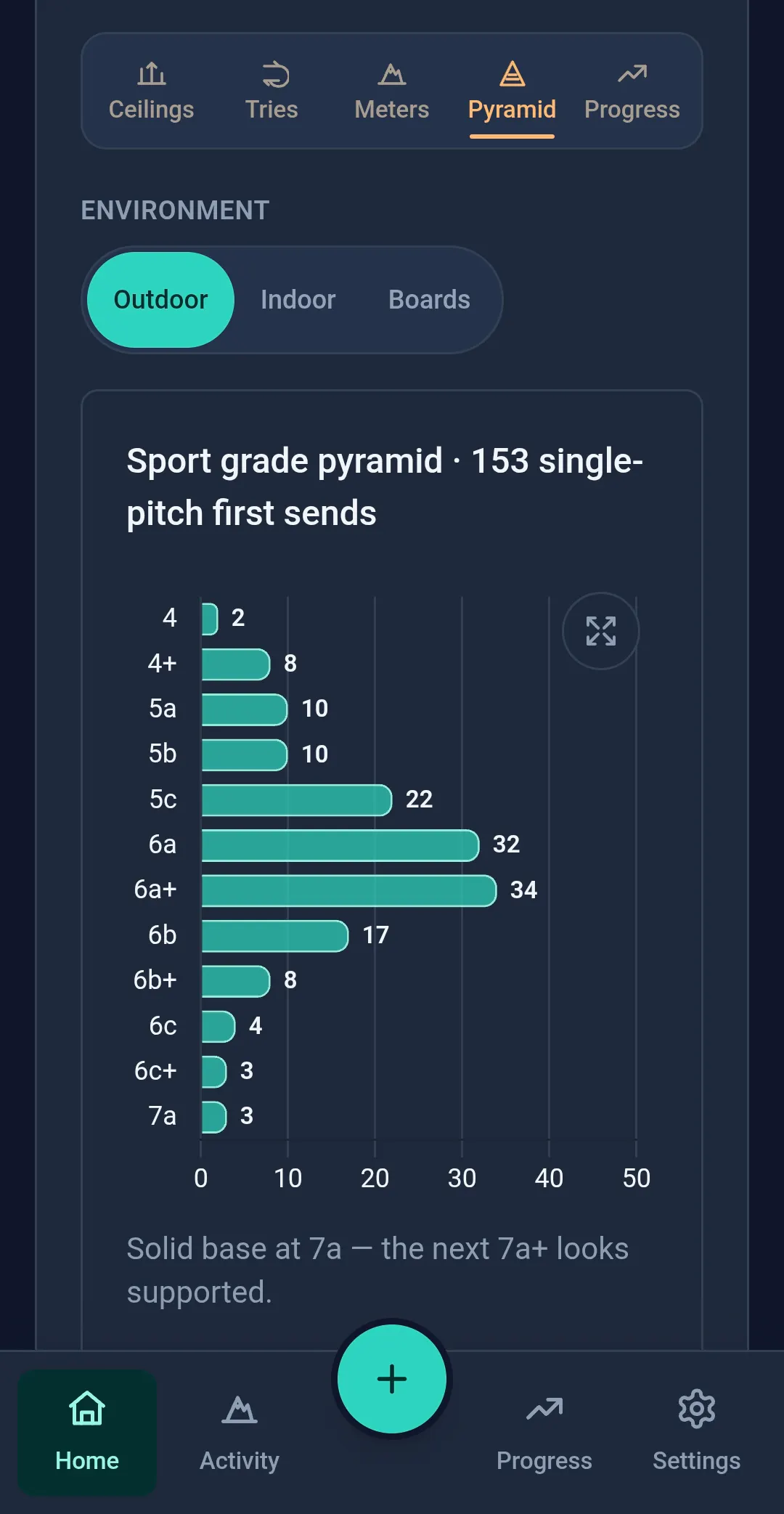This screenshot has height=1514, width=784.
Task: Select Outdoor environment
Action: point(160,300)
